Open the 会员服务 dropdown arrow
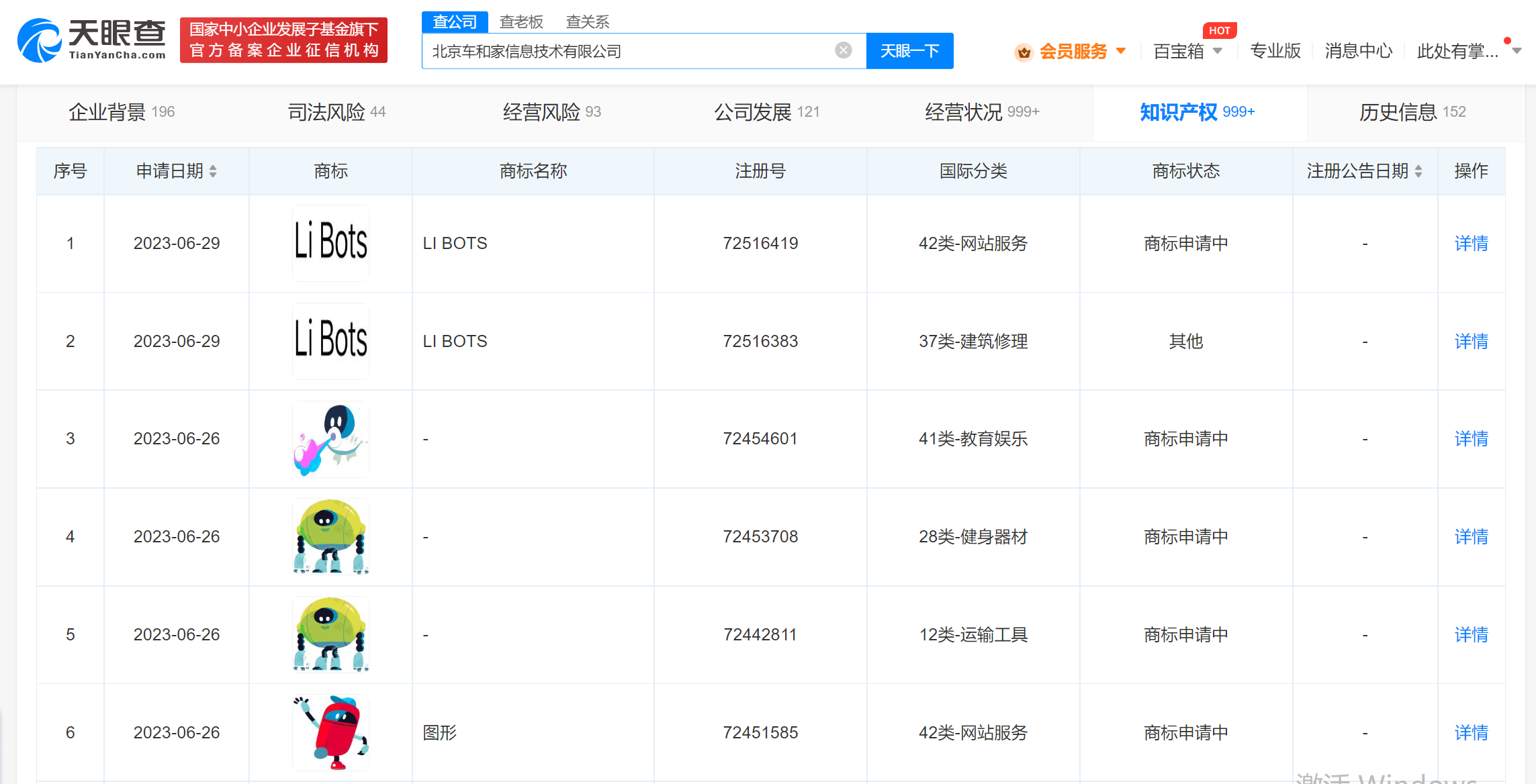The height and width of the screenshot is (784, 1536). tap(1121, 51)
